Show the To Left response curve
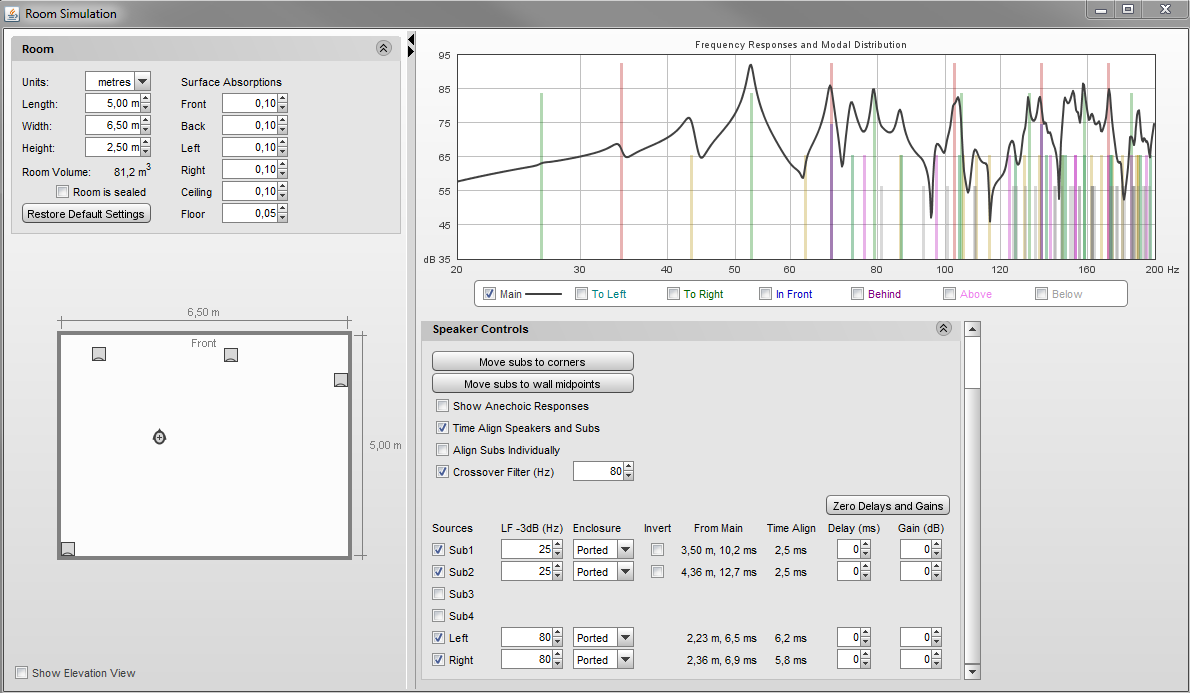Image resolution: width=1190 pixels, height=693 pixels. coord(582,294)
